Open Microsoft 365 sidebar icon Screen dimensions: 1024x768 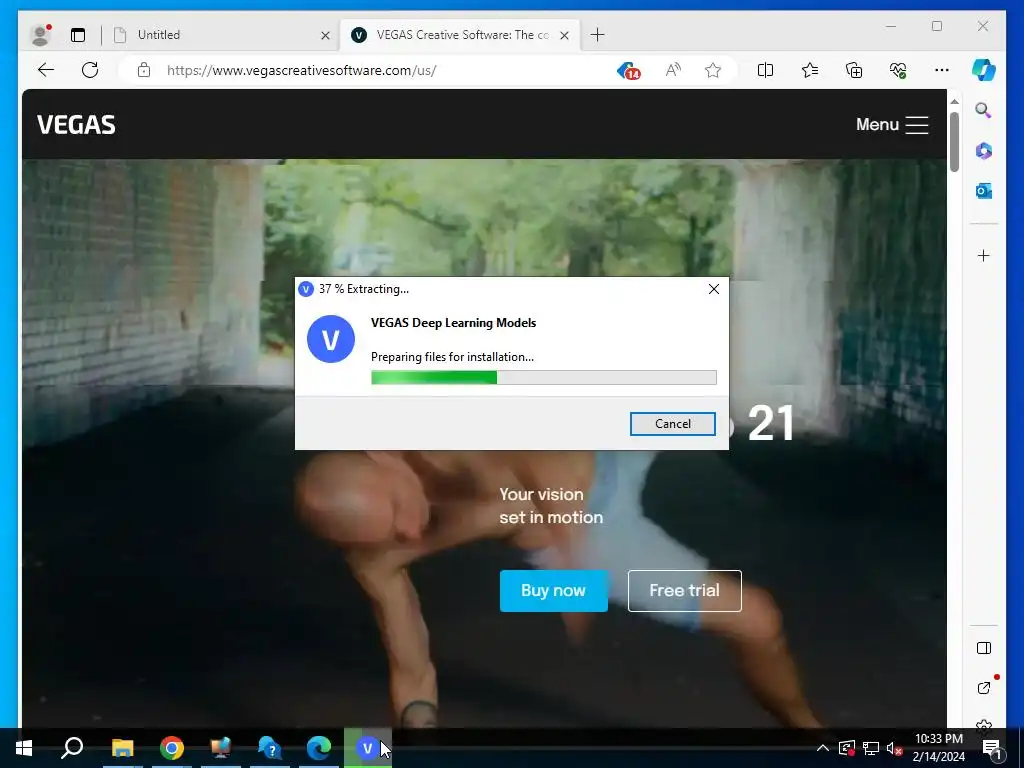[x=984, y=151]
